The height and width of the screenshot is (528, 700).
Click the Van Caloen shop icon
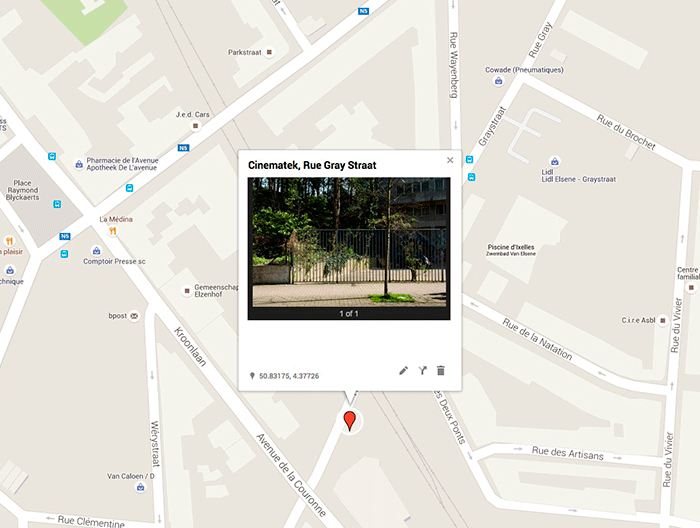coord(141,487)
